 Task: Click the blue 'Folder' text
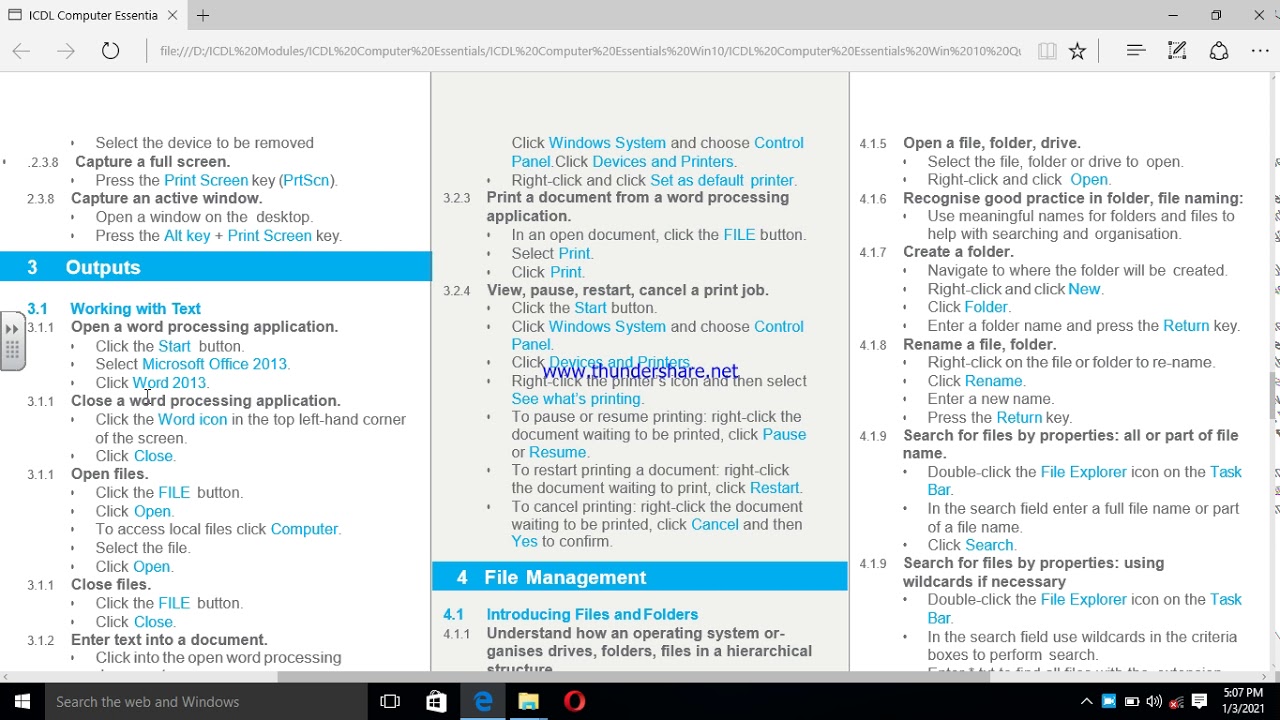pos(986,307)
